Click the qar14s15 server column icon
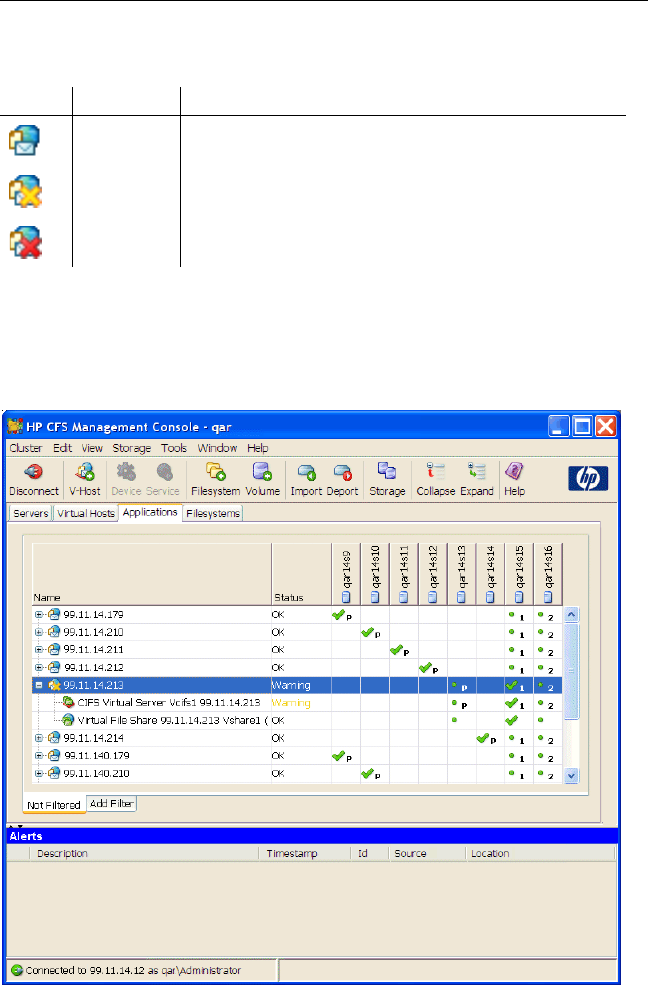Screen dimensions: 648x985 tap(519, 597)
